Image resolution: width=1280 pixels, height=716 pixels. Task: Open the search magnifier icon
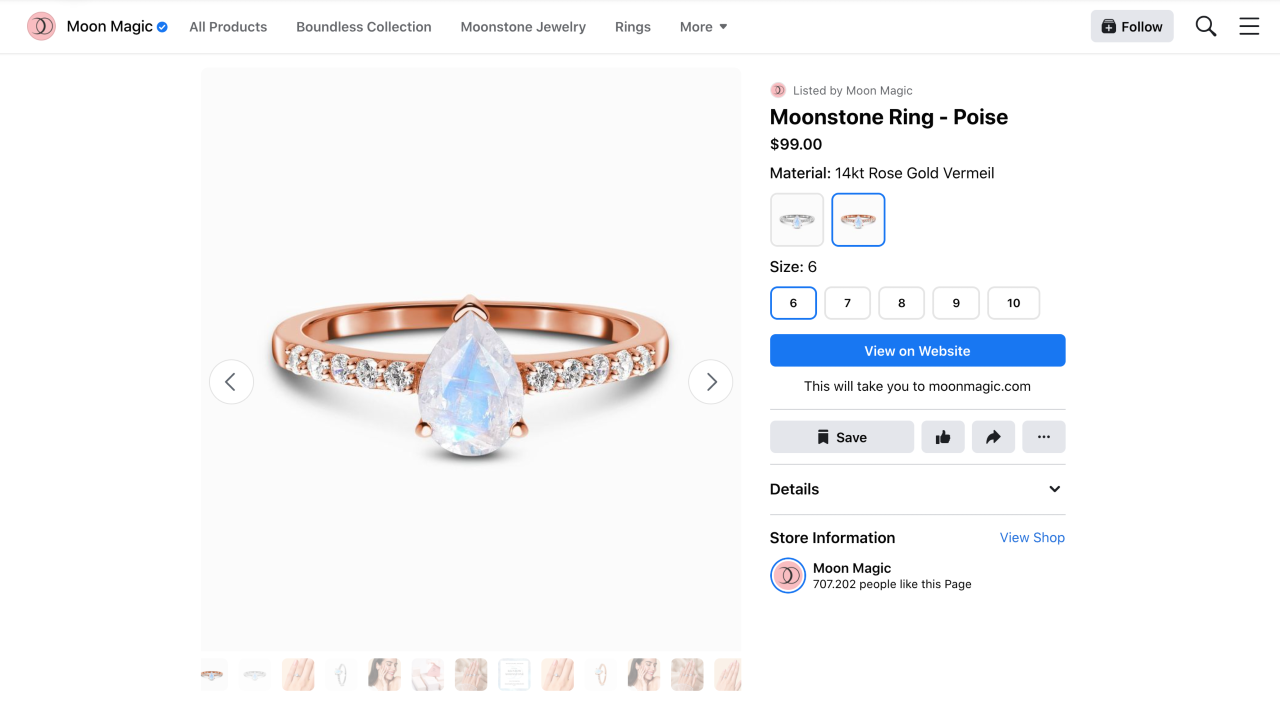(x=1206, y=27)
